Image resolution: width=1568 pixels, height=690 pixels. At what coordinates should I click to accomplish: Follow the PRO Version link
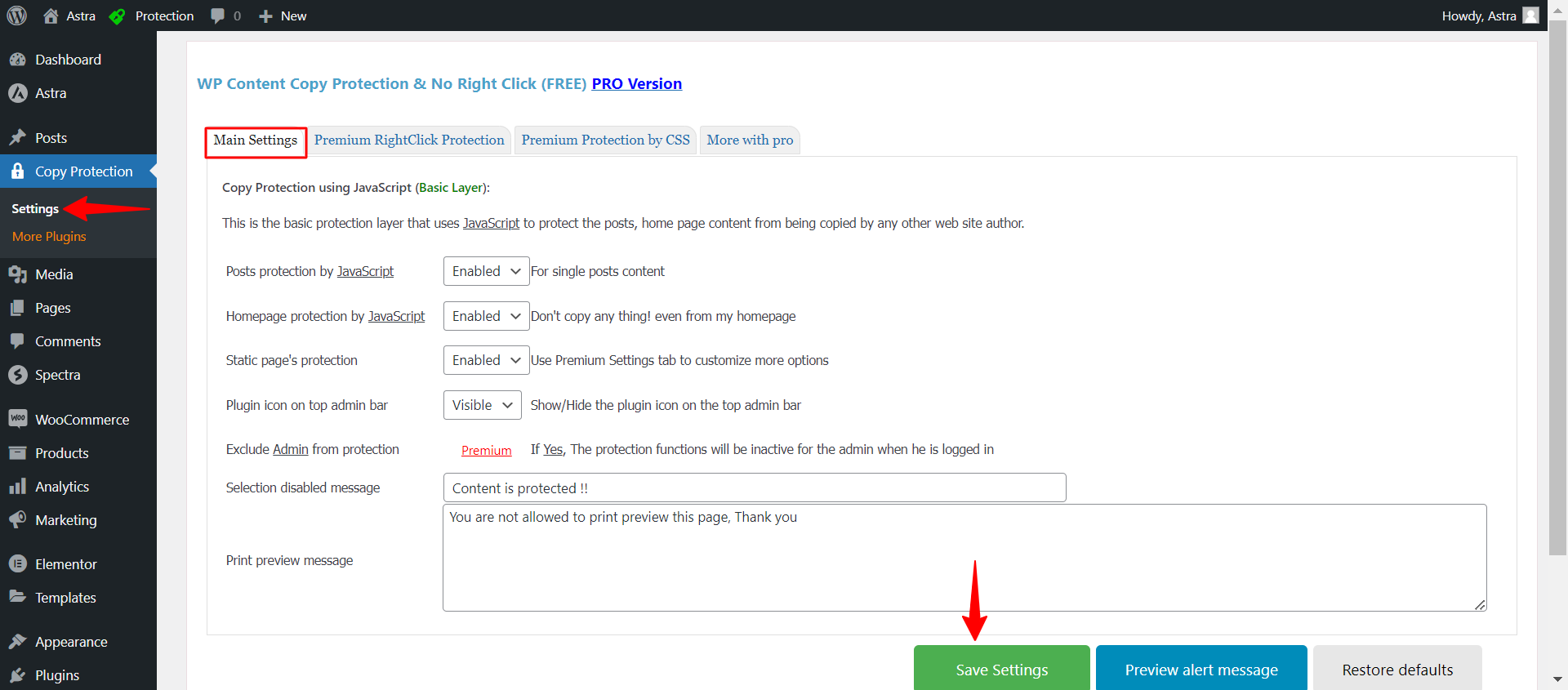[637, 84]
